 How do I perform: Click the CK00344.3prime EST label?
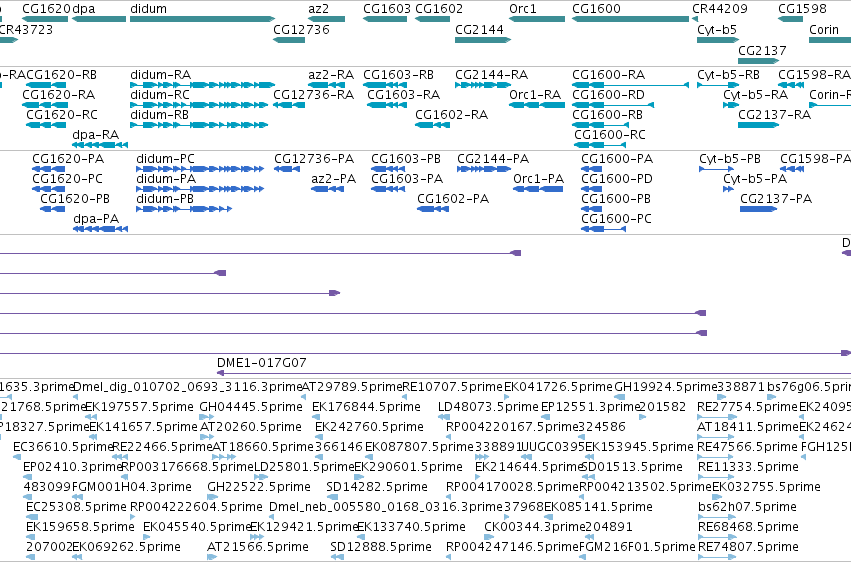(535, 527)
